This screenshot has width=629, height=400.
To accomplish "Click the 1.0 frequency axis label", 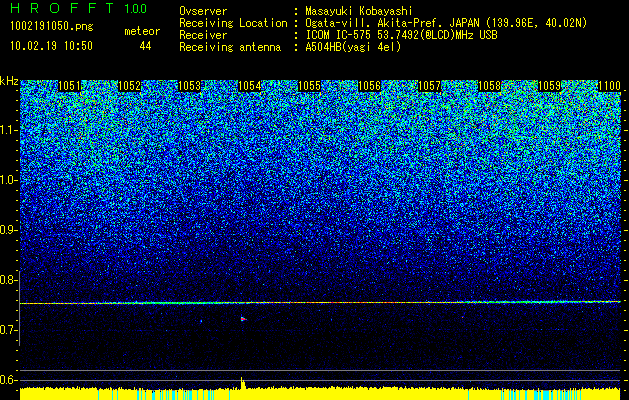I will (x=9, y=180).
